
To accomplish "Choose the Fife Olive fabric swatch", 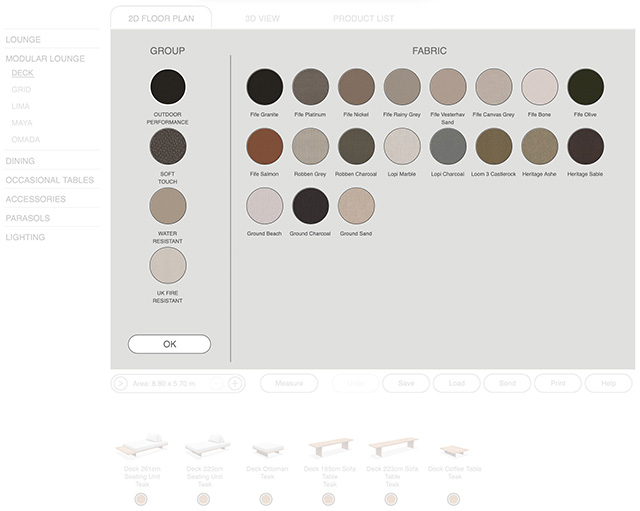I will click(586, 87).
